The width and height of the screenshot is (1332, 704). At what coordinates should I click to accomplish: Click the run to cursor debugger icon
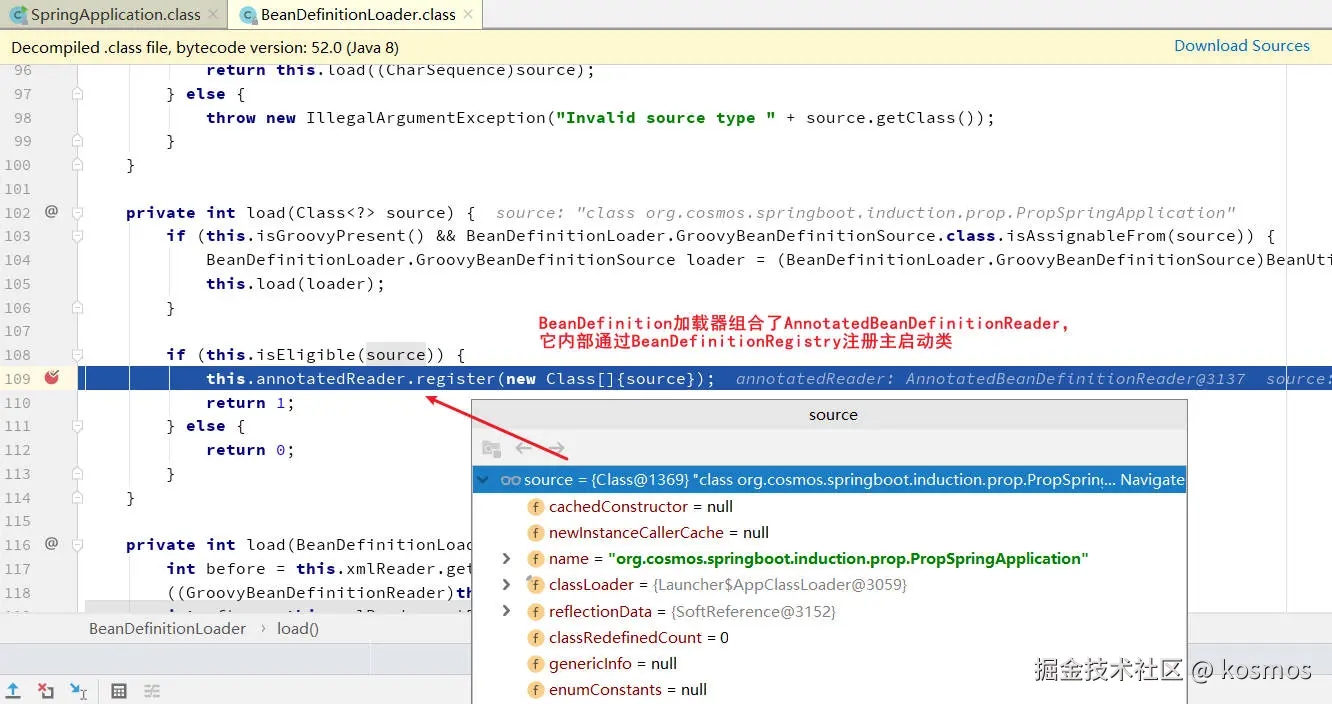78,690
